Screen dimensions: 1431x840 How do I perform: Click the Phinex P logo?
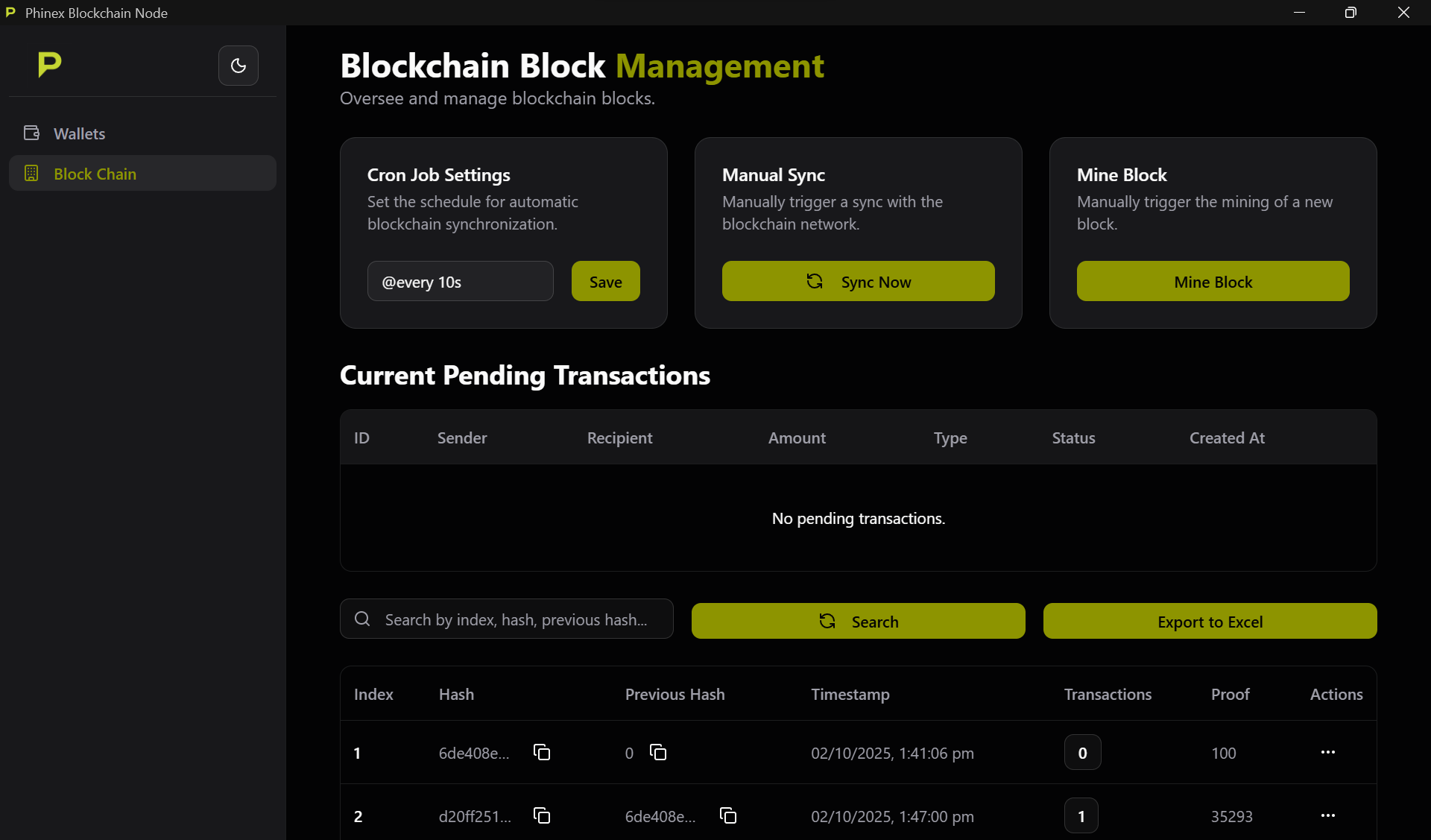48,65
